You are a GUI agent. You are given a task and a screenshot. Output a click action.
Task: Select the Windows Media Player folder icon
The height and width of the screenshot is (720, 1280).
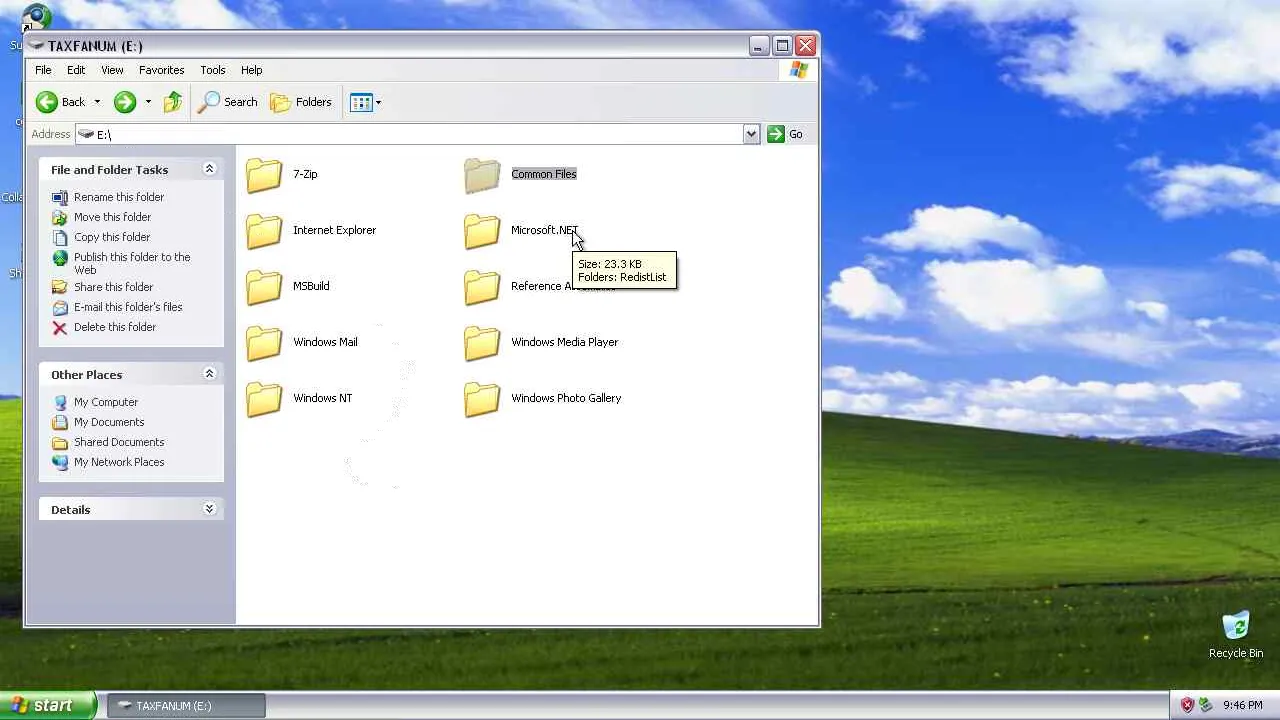[x=482, y=343]
